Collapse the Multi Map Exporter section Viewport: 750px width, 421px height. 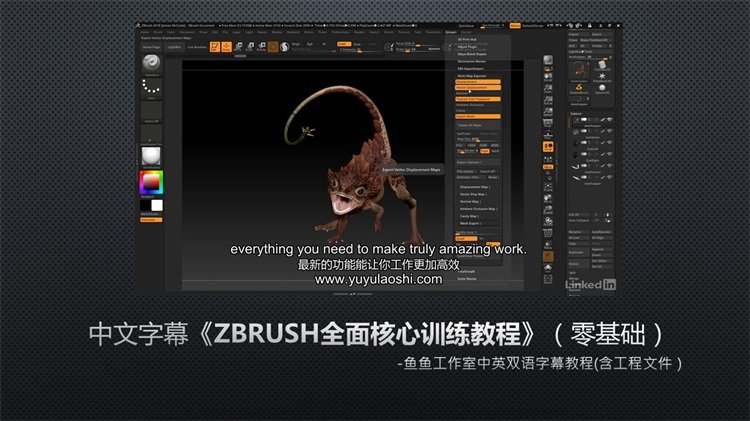(x=472, y=76)
